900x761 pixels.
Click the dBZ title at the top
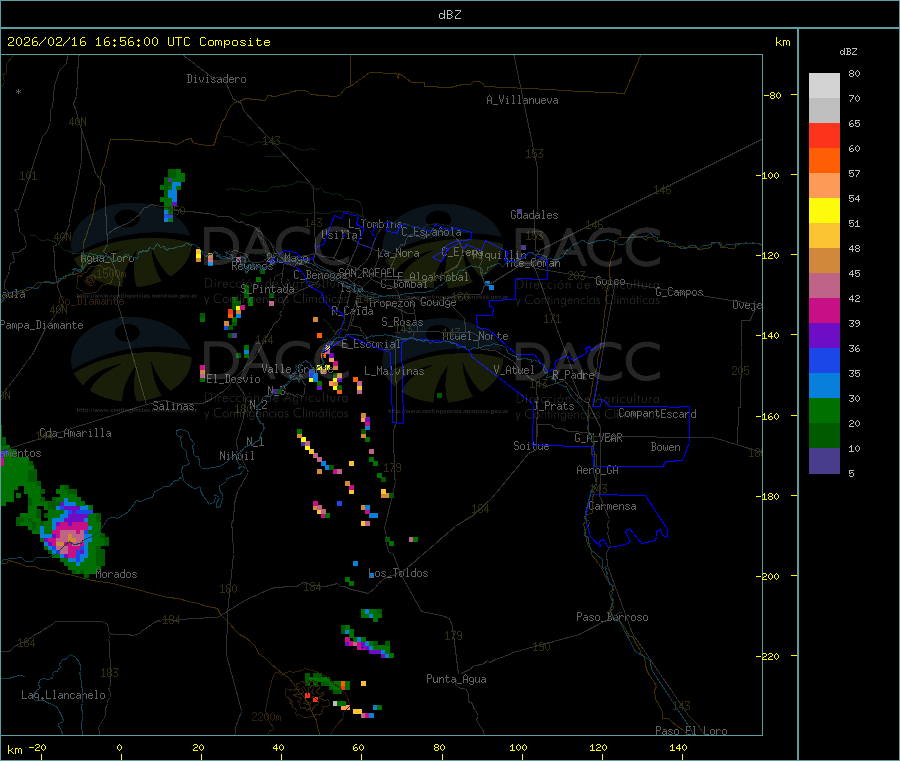[x=449, y=15]
